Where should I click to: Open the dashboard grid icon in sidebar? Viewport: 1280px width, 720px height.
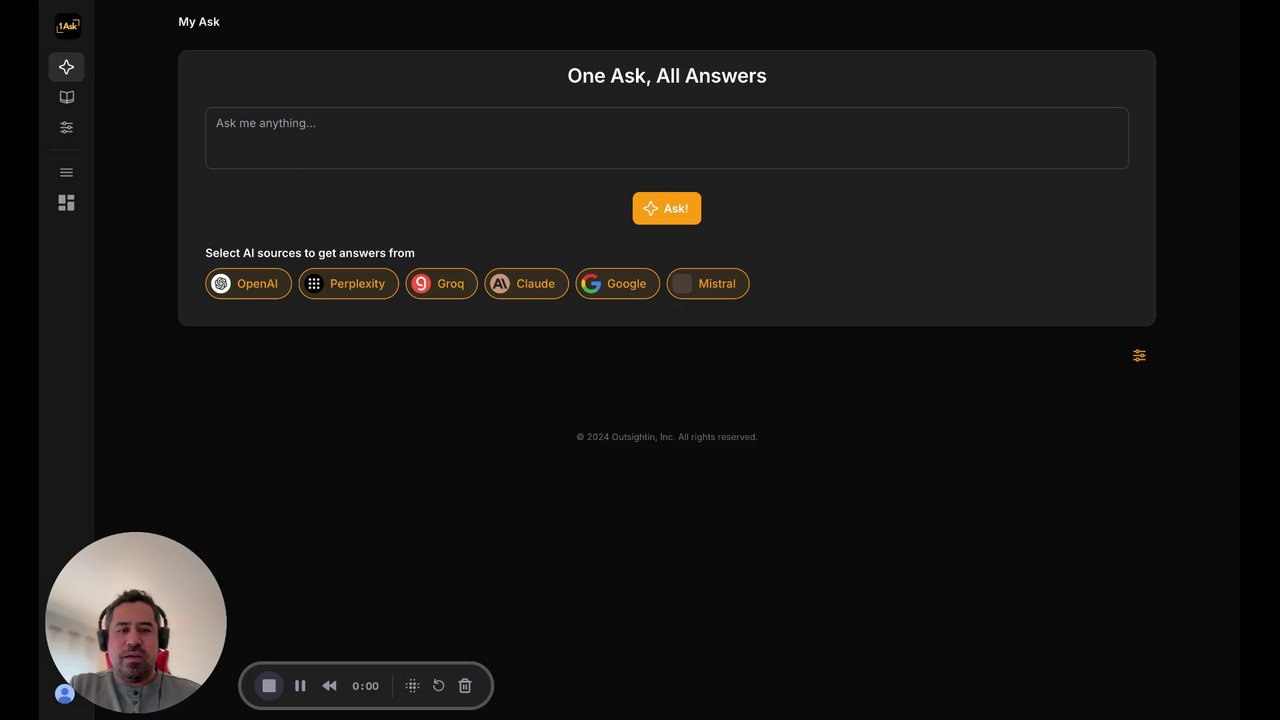coord(66,203)
